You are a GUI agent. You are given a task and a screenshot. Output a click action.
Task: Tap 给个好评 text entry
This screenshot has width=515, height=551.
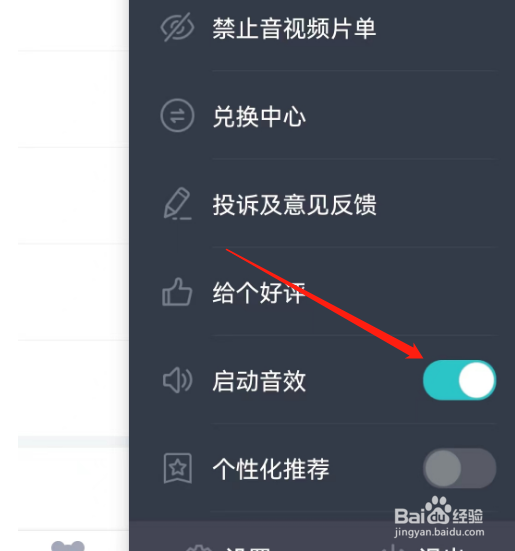(x=259, y=293)
